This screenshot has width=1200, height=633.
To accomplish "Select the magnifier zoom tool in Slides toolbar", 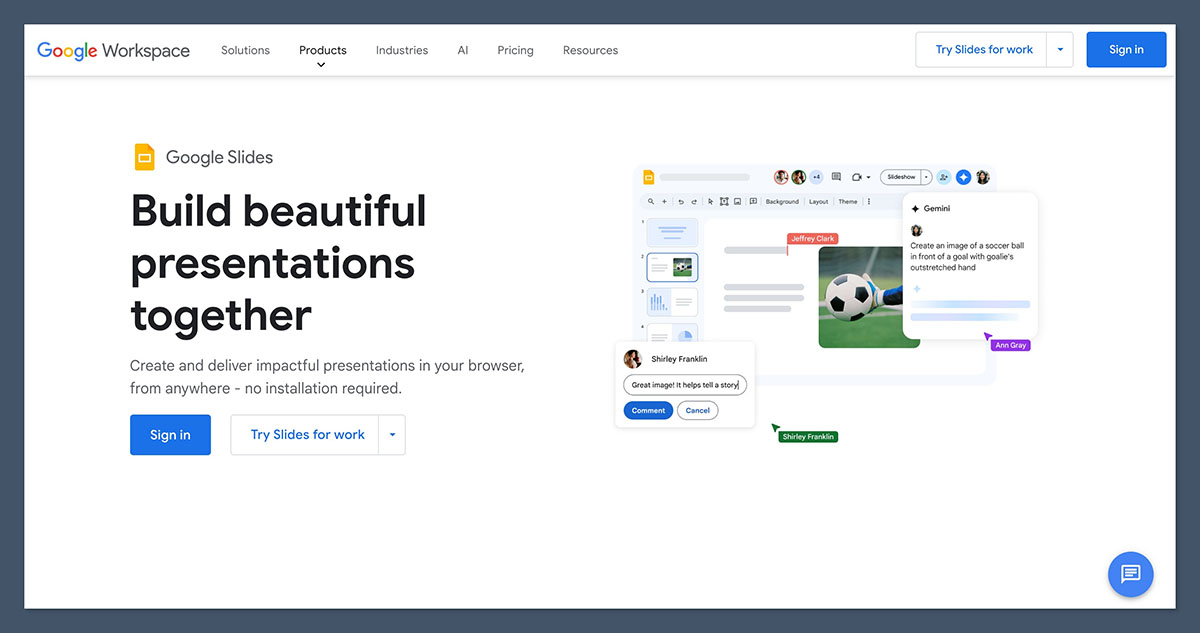I will [x=651, y=202].
